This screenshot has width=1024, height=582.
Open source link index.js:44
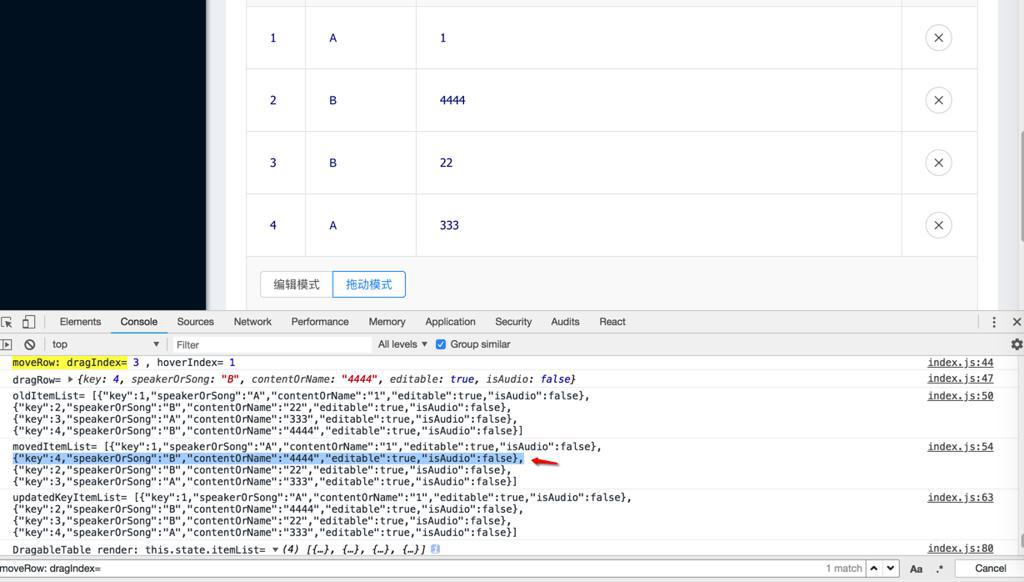click(x=960, y=363)
